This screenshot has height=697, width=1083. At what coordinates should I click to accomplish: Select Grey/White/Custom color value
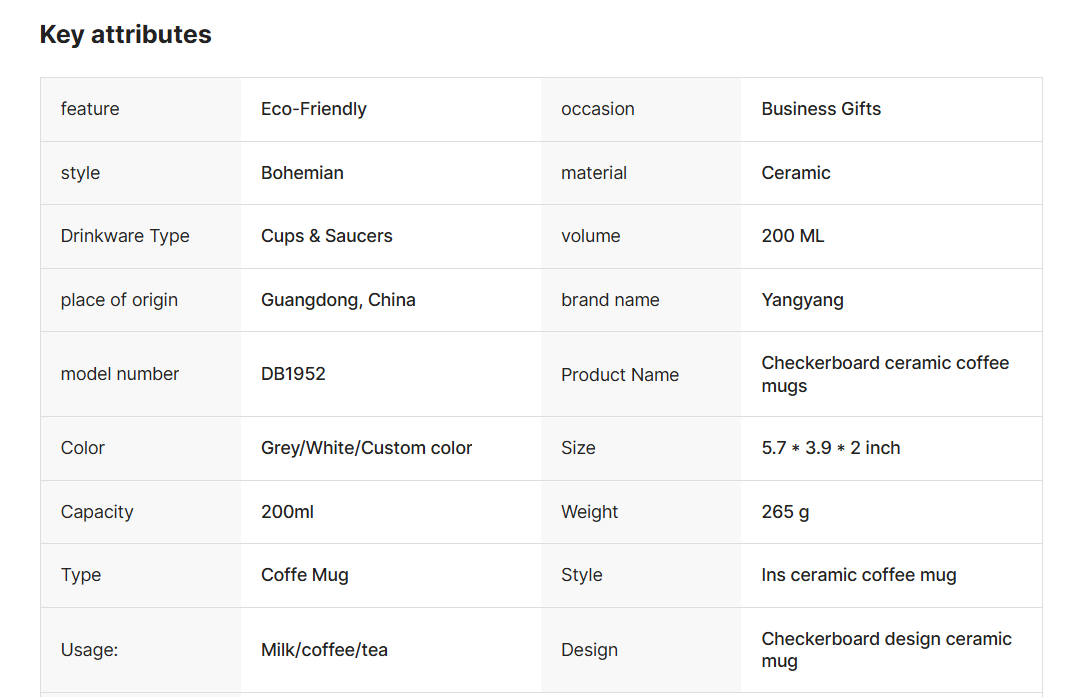pos(366,448)
